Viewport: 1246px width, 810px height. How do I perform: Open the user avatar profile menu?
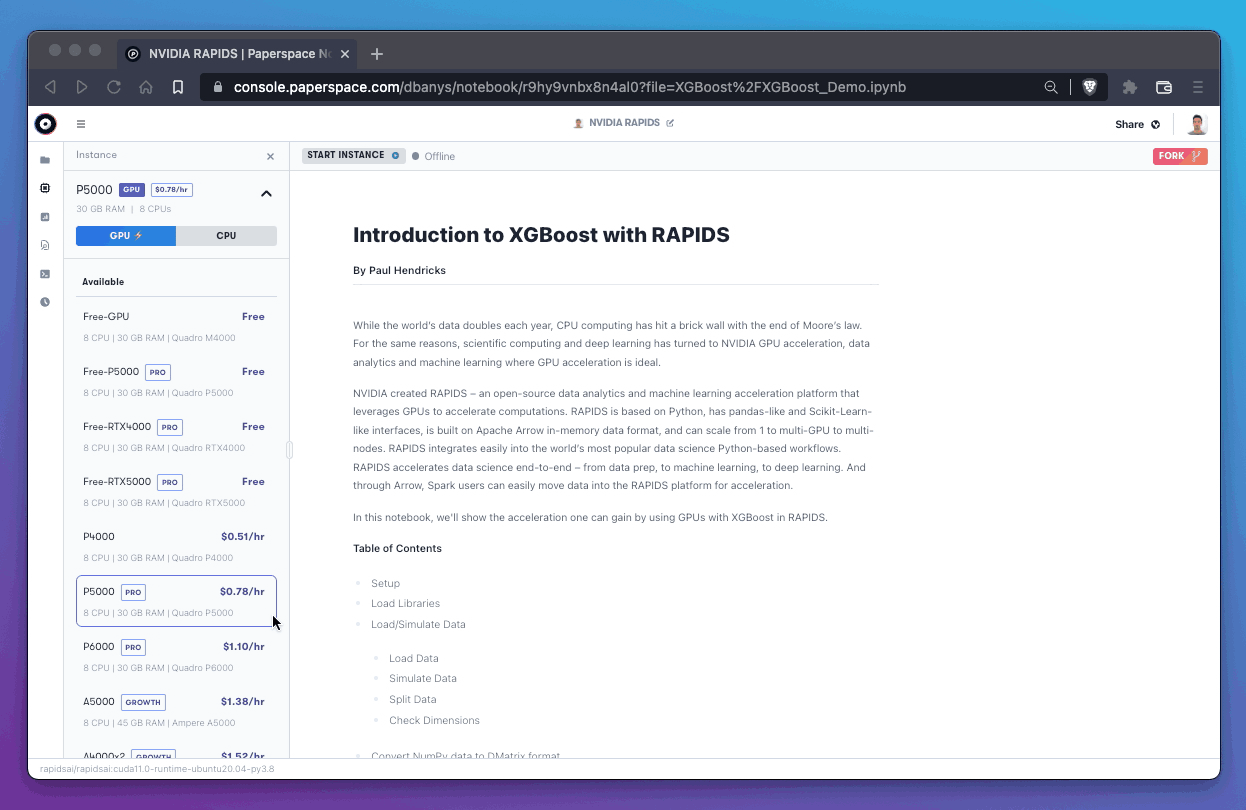click(1197, 124)
